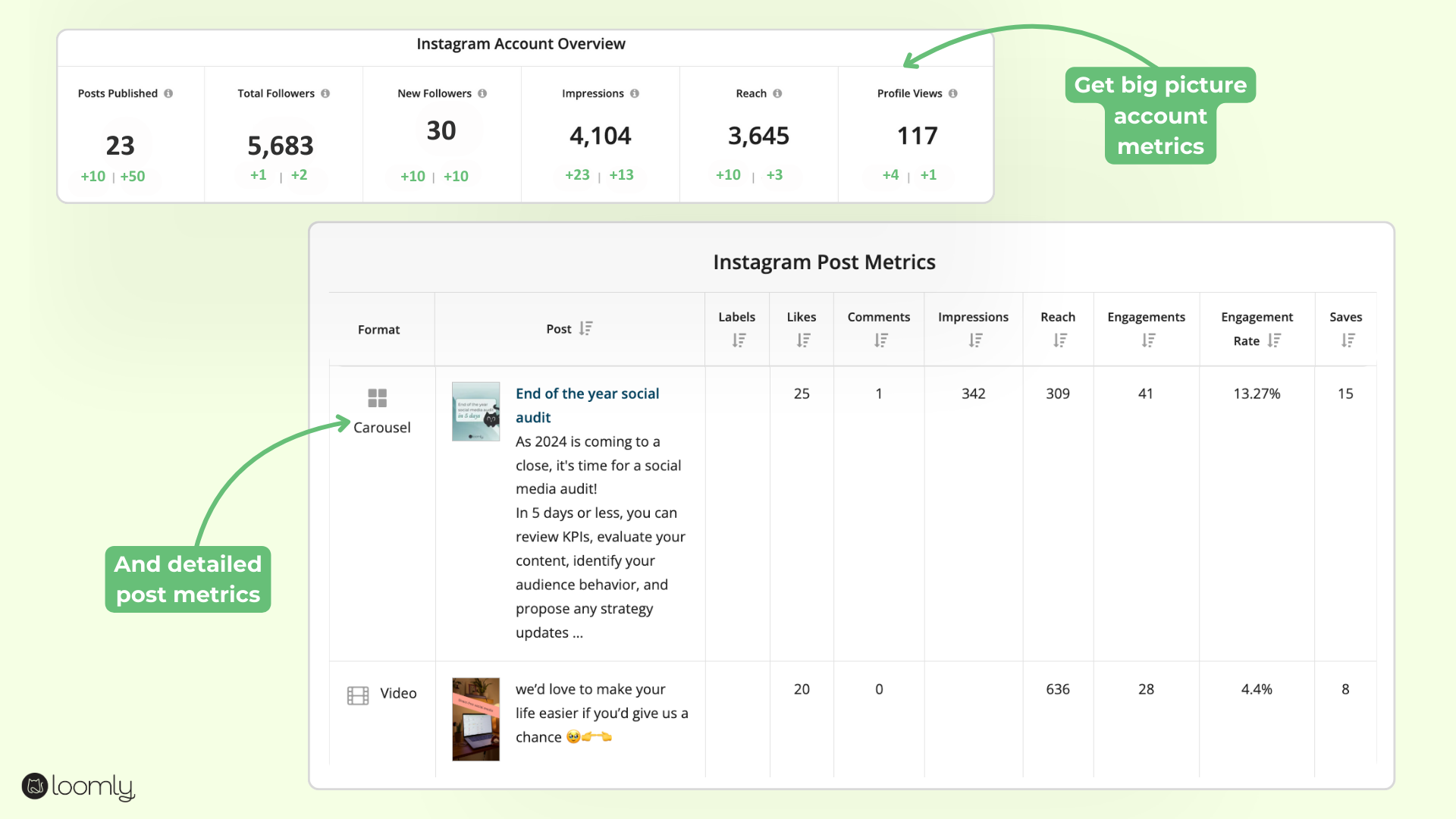Open the Impressions info icon in account overview
The width and height of the screenshot is (1456, 819).
pos(635,93)
